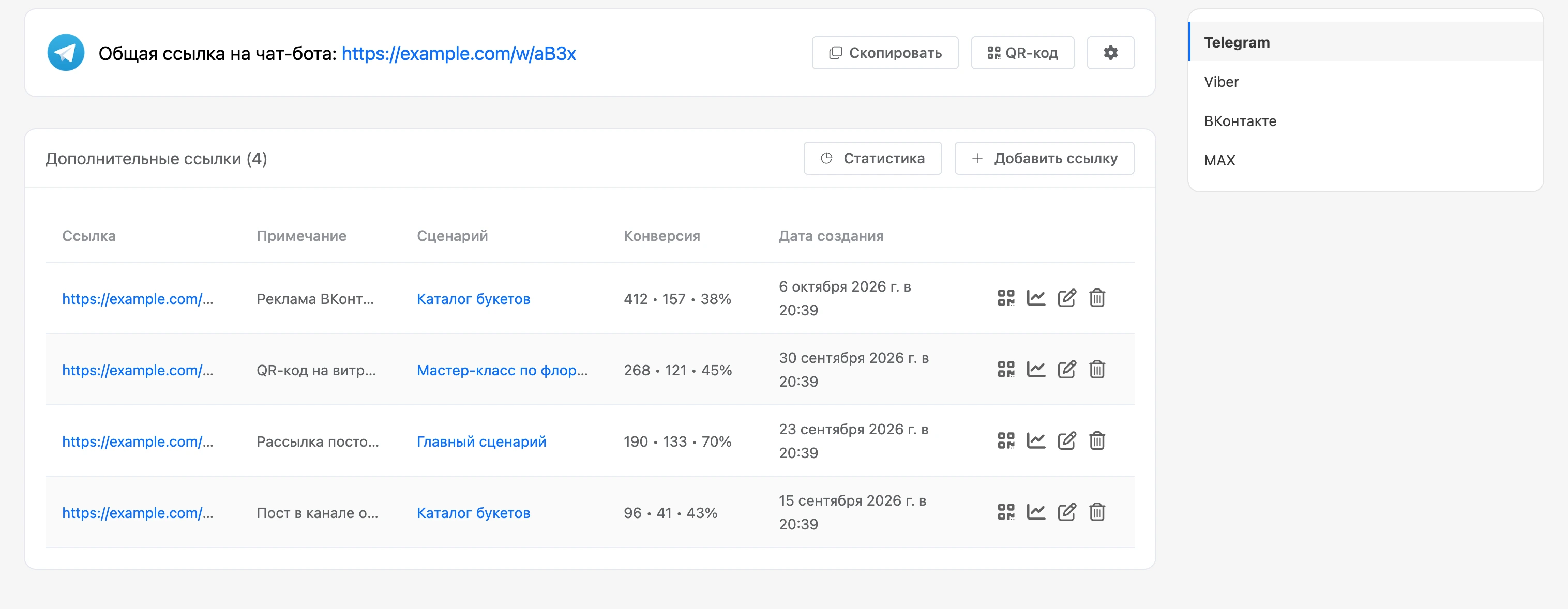Show QR code for the QR-код на витр… row
The width and height of the screenshot is (1568, 609).
1005,369
